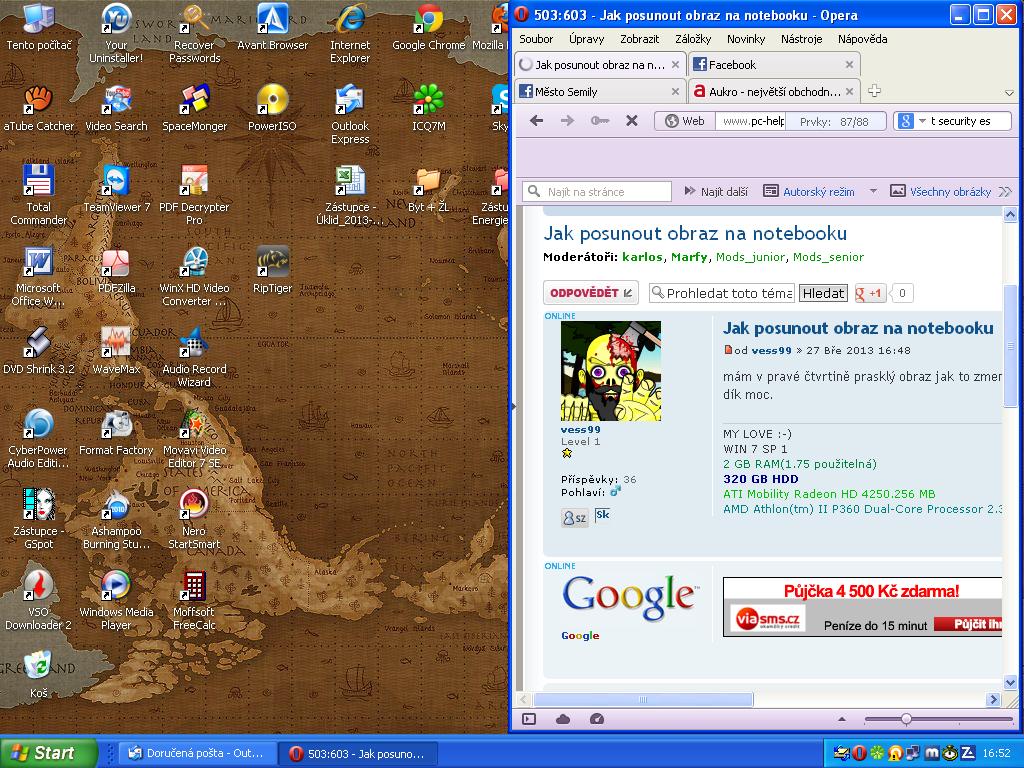The width and height of the screenshot is (1024, 768).
Task: Open Format Factory desktop shortcut
Action: click(116, 432)
